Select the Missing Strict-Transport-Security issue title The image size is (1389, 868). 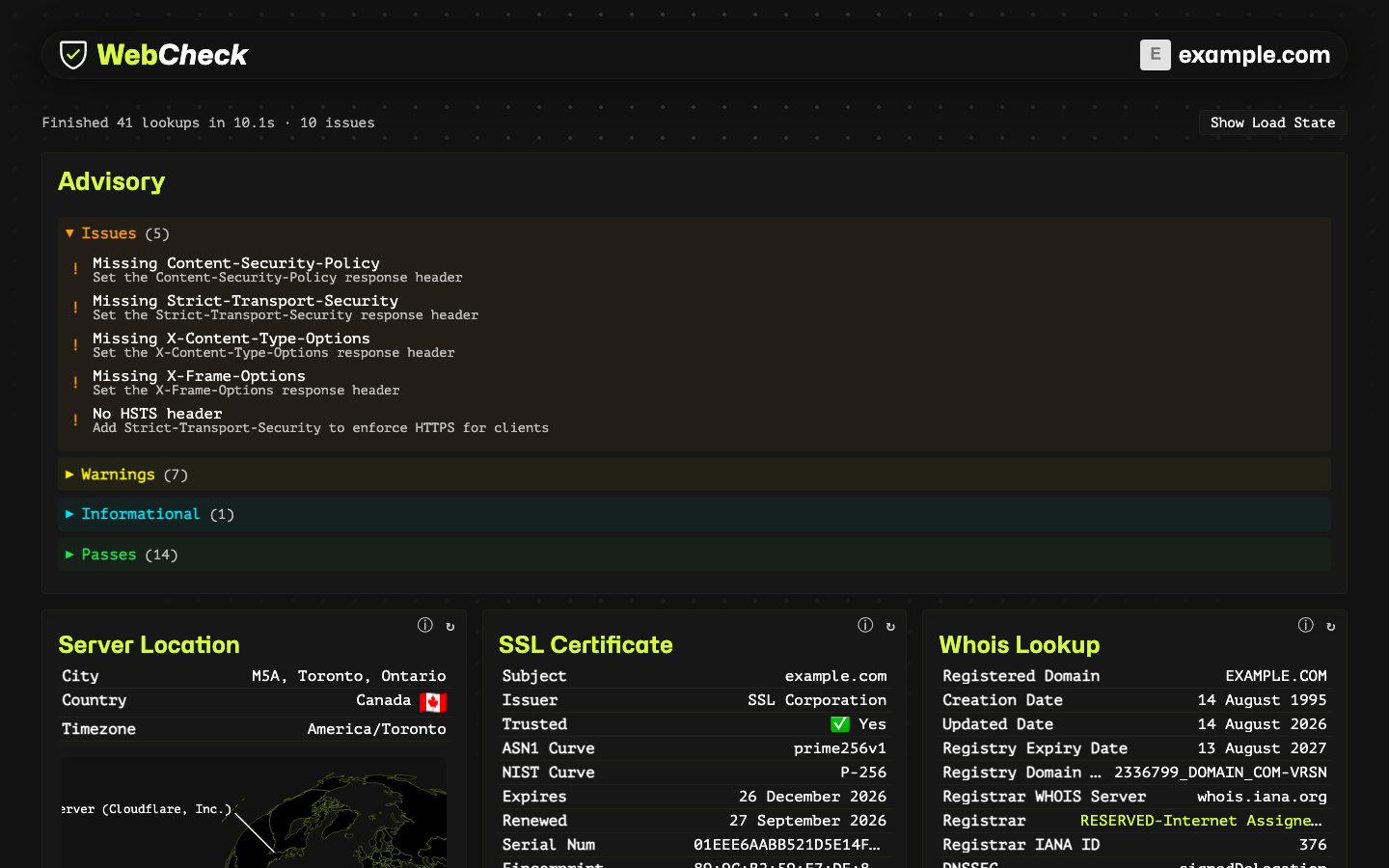245,300
